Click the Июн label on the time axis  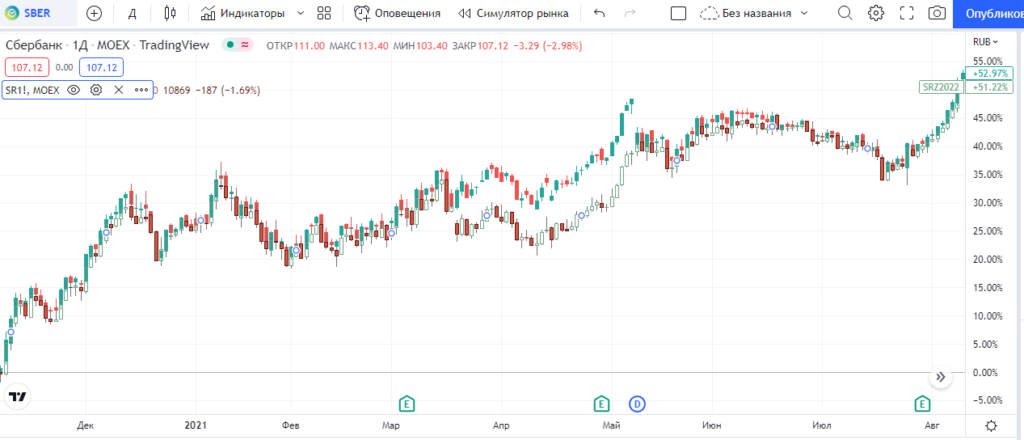click(712, 426)
